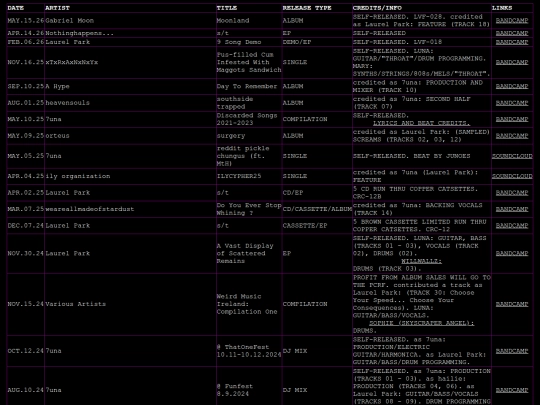
Task: Select the release type CD/EP
Action: pos(293,193)
